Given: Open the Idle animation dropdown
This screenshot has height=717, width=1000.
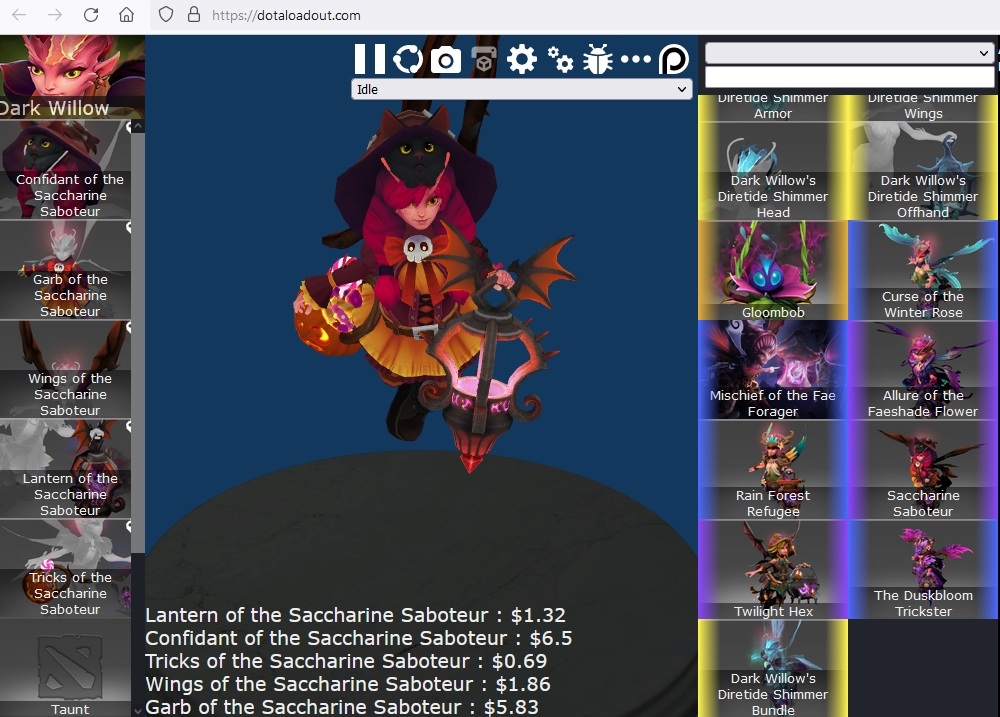Looking at the screenshot, I should click(522, 89).
